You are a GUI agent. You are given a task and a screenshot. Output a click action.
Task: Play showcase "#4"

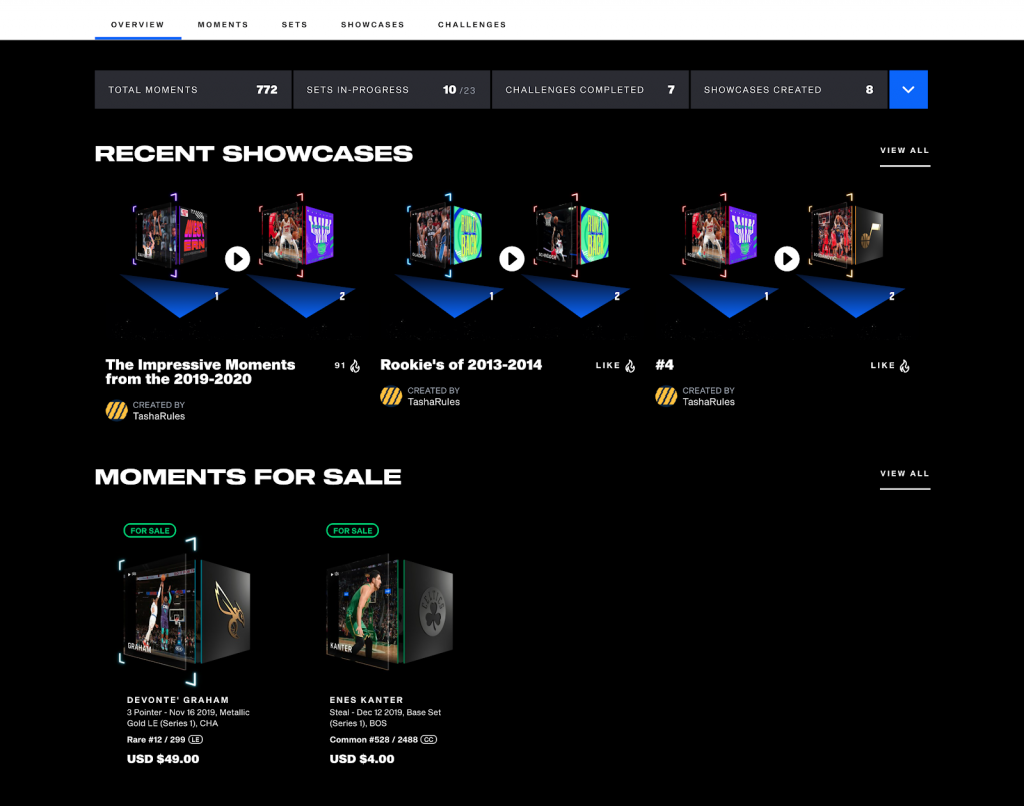[787, 259]
